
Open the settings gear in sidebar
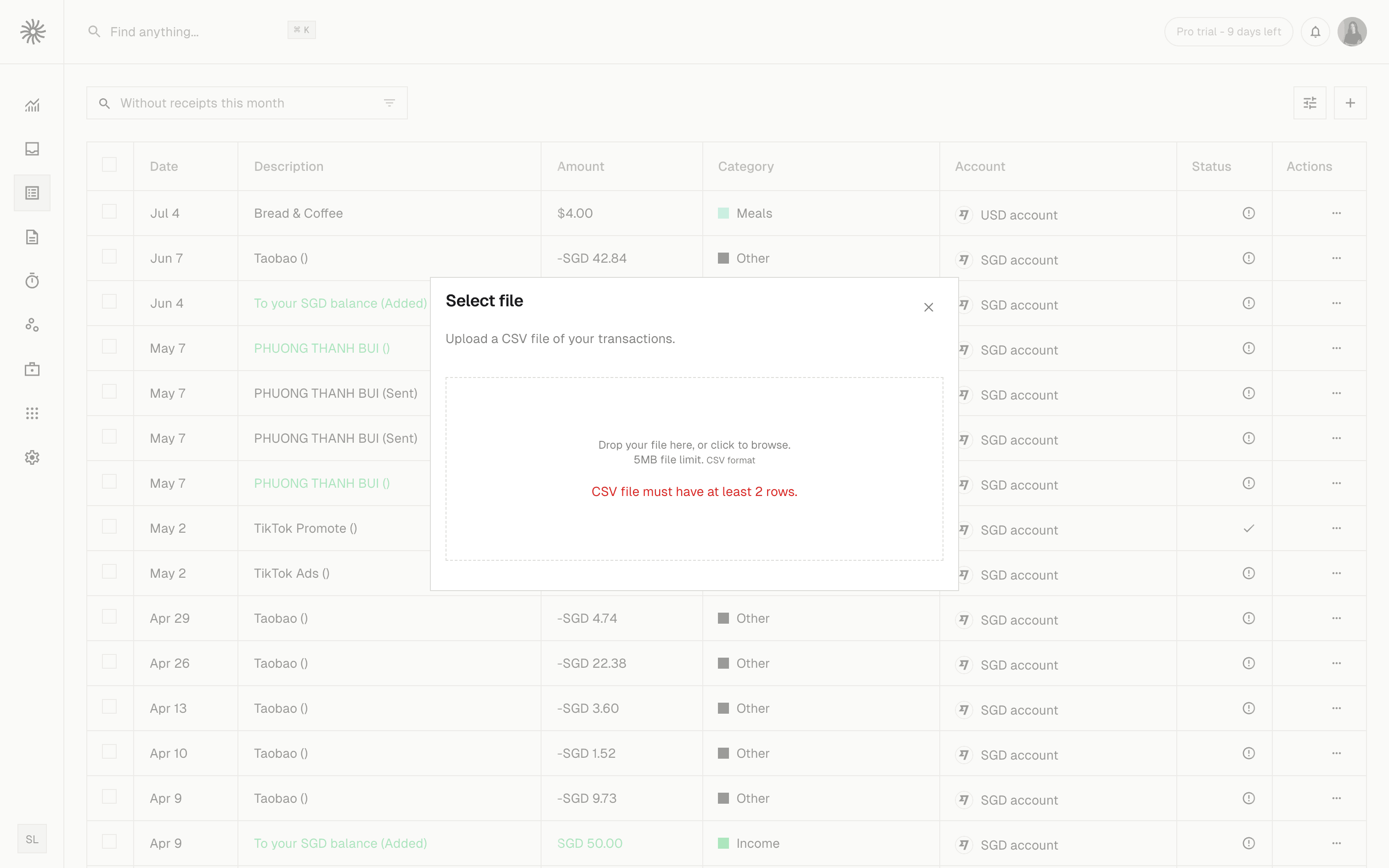click(32, 457)
